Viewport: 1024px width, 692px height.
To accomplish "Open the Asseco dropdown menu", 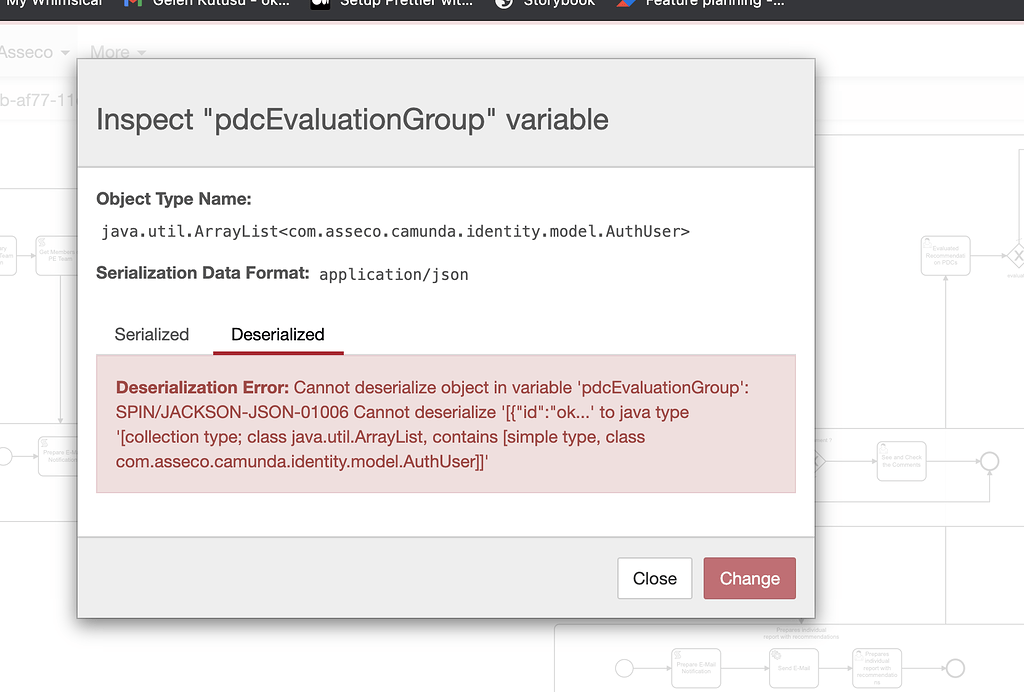I will pos(34,52).
